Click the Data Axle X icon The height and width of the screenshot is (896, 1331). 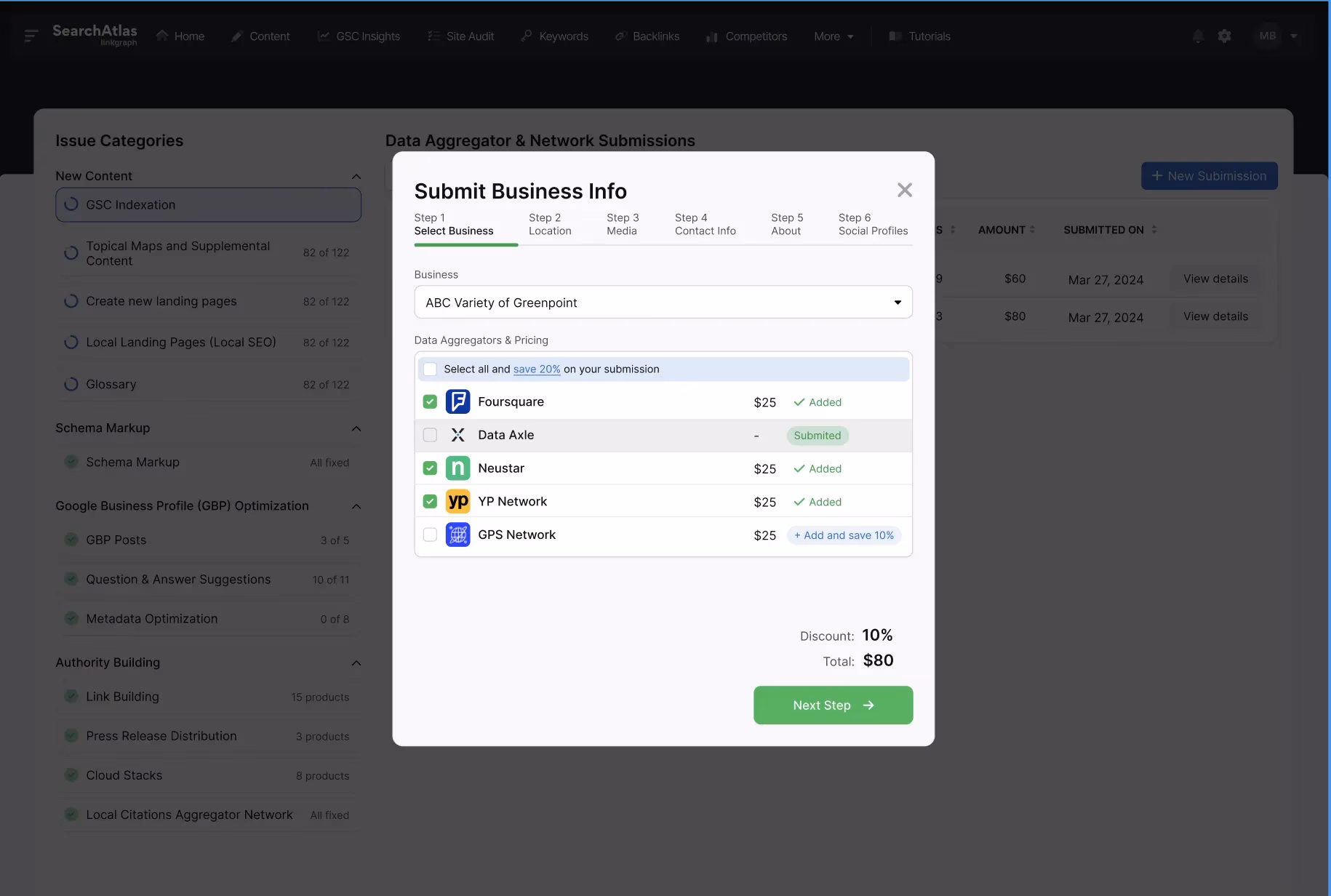click(x=457, y=435)
